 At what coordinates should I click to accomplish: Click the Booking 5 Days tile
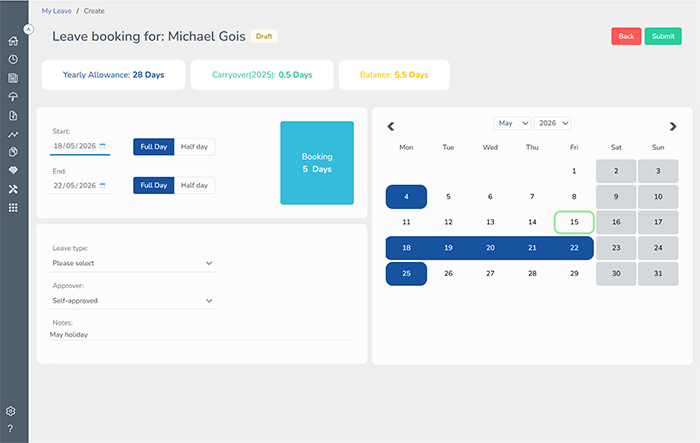point(317,163)
